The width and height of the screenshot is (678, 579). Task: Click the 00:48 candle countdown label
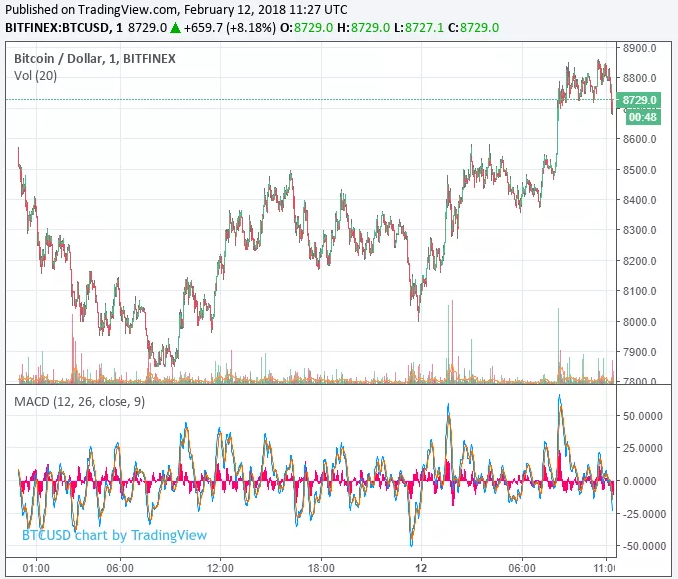(x=643, y=117)
